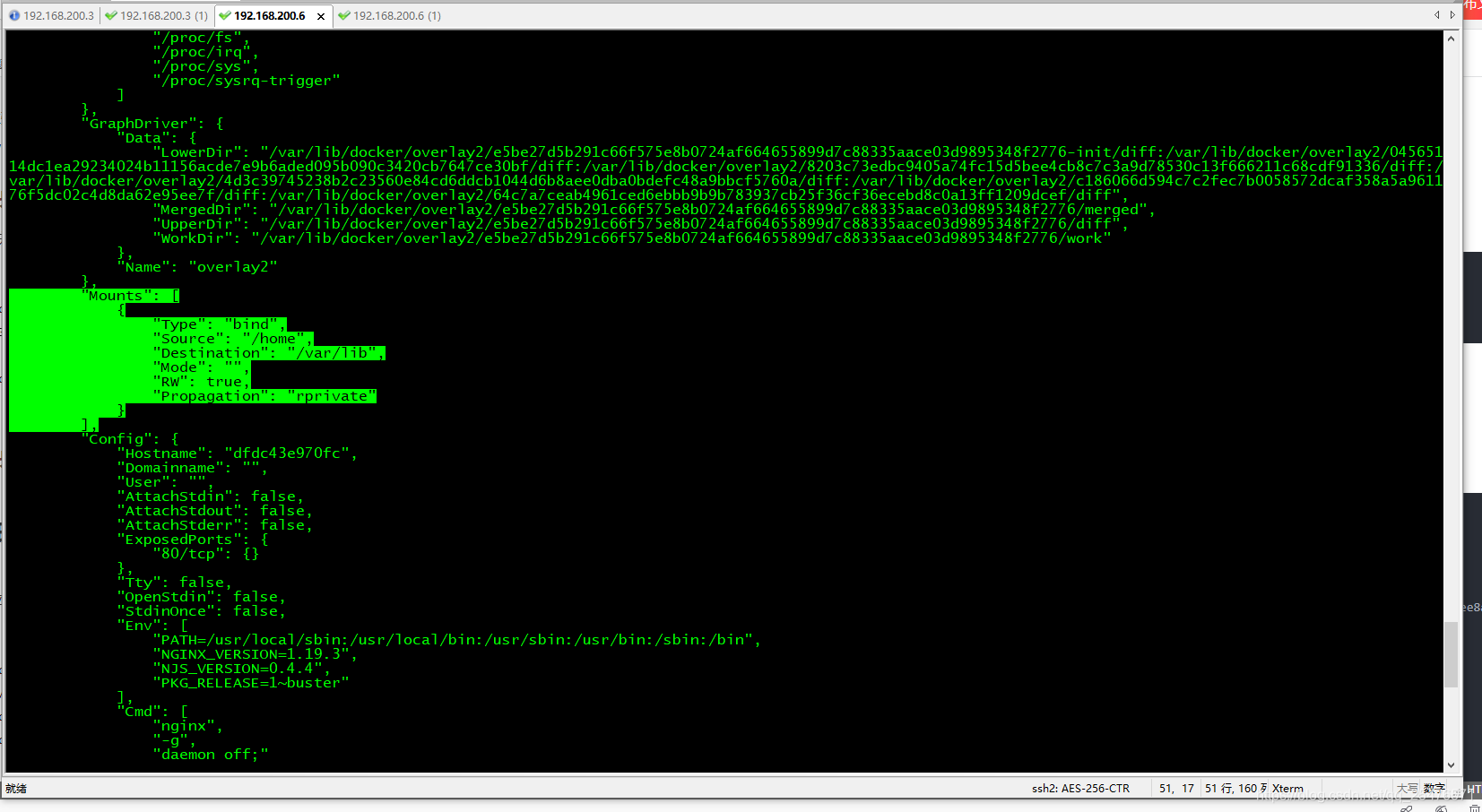Click the terminal scrollbar up arrow
Screen dimensions: 1482x812
1451,39
